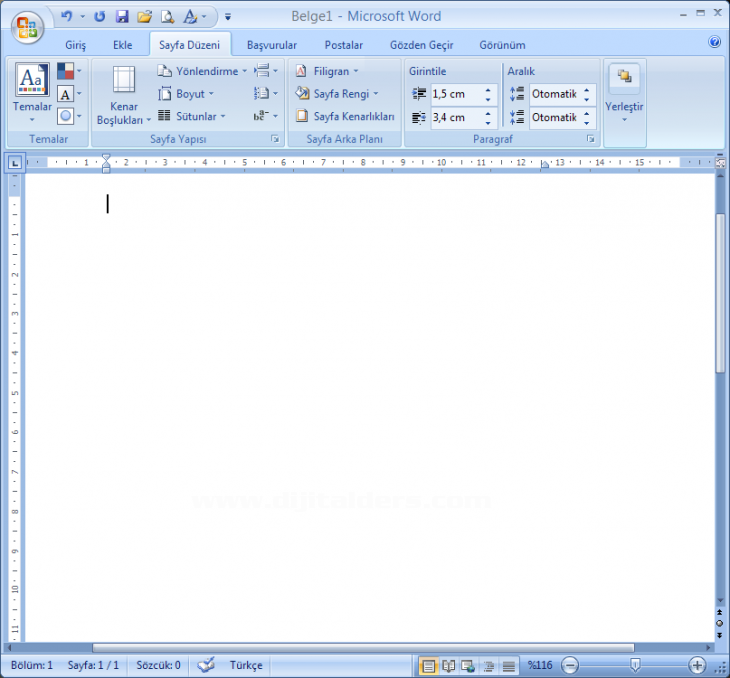The width and height of the screenshot is (730, 678).
Task: Click the proofing errors status icon
Action: click(205, 665)
